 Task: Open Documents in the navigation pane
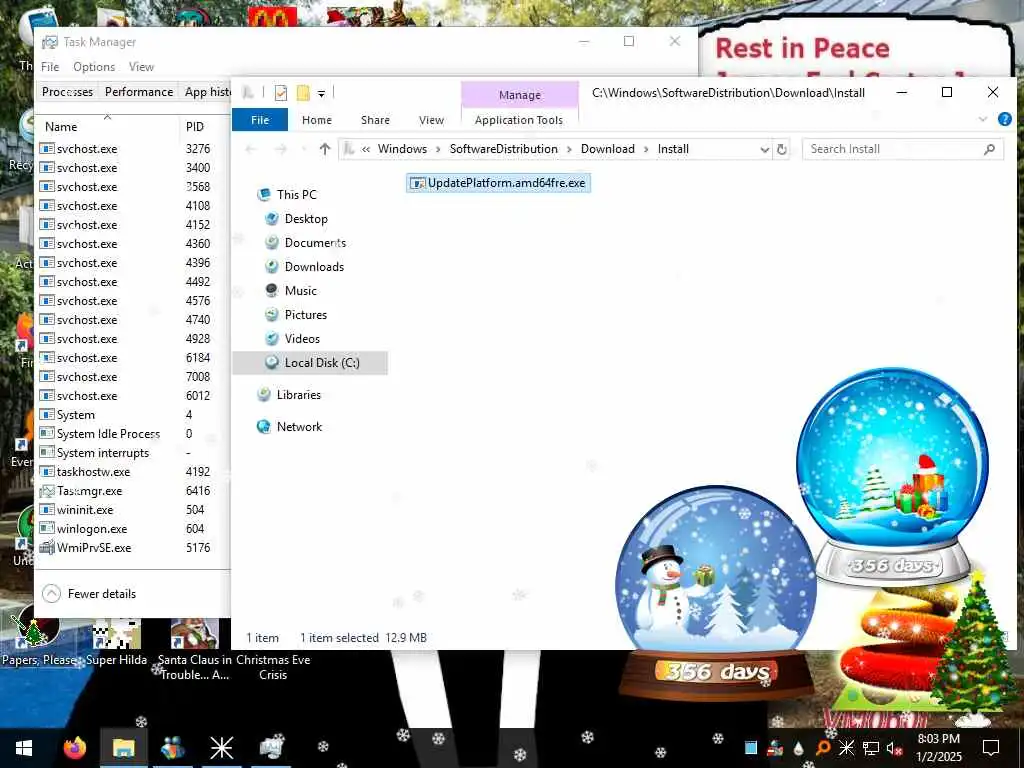pos(315,243)
